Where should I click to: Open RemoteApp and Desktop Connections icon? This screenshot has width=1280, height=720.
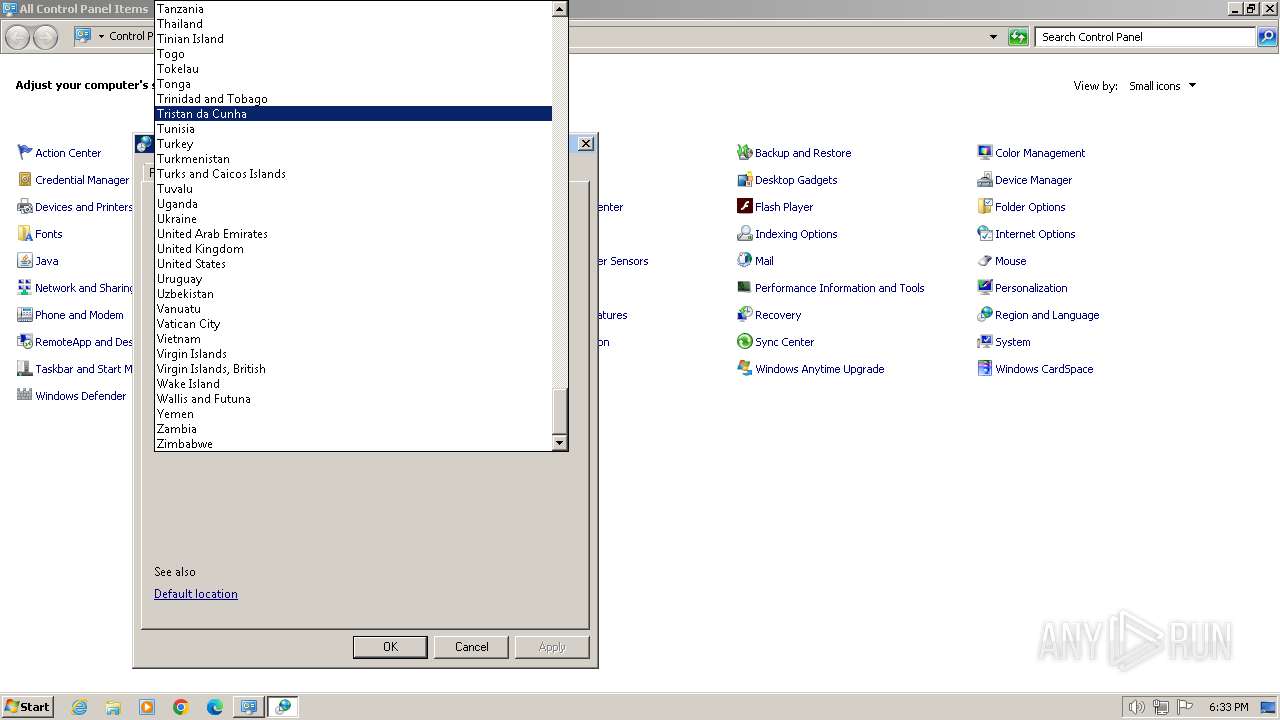[25, 342]
